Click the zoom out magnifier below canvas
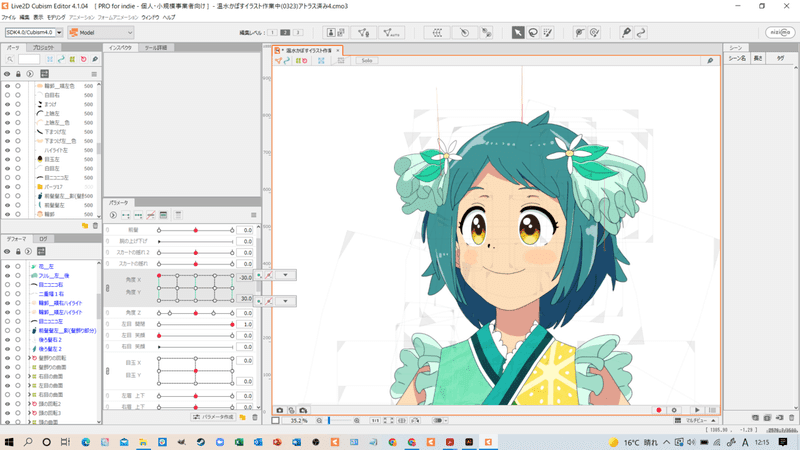The width and height of the screenshot is (800, 450). coord(319,421)
